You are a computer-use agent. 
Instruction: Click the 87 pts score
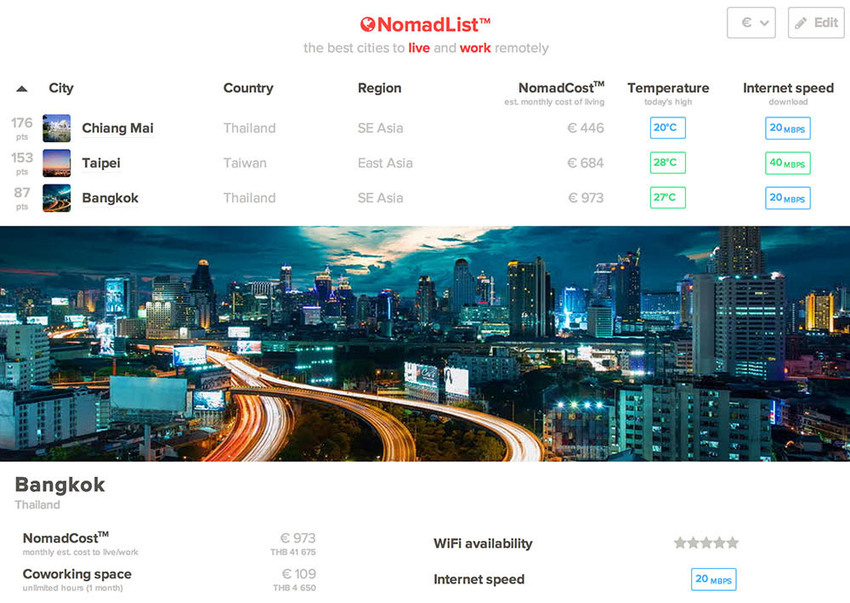click(22, 198)
